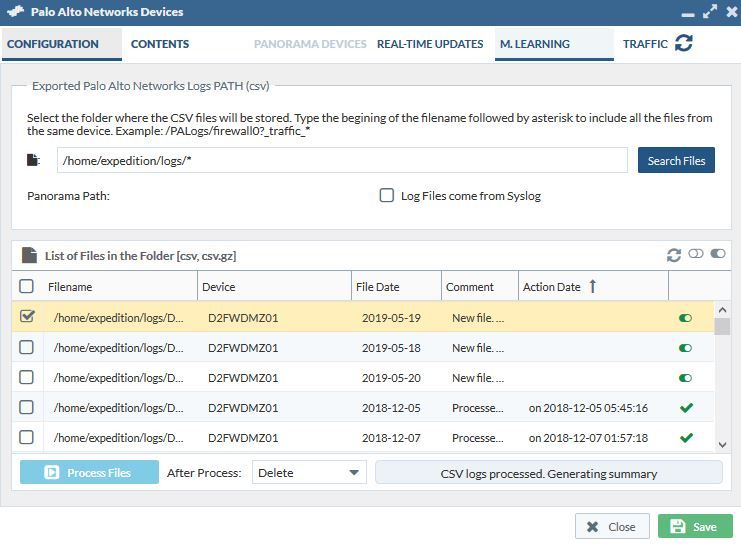Expand the dialog with the maximize arrows icon

[710, 11]
